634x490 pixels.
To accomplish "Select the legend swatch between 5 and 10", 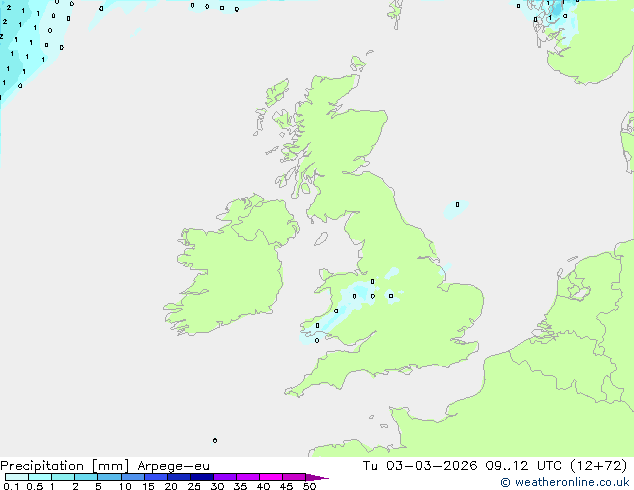I will point(112,478).
